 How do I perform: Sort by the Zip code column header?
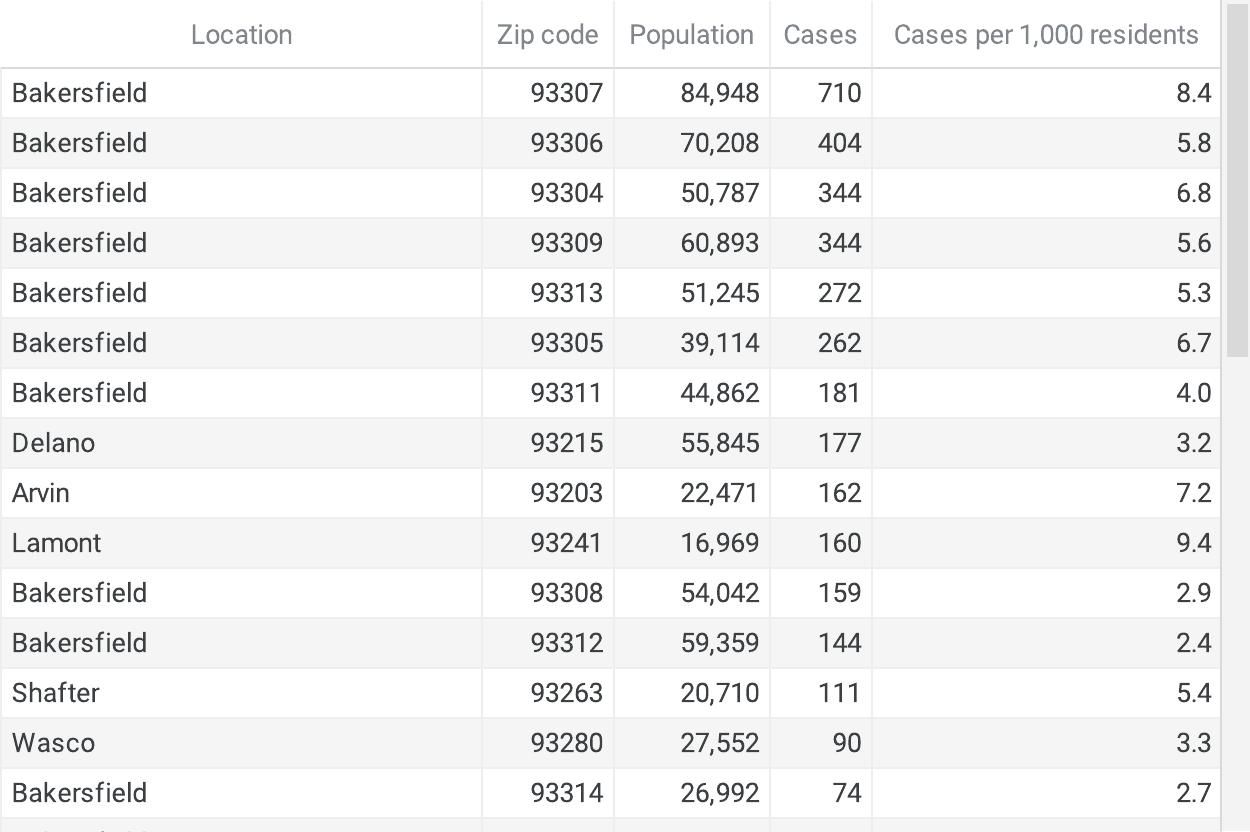pyautogui.click(x=547, y=35)
